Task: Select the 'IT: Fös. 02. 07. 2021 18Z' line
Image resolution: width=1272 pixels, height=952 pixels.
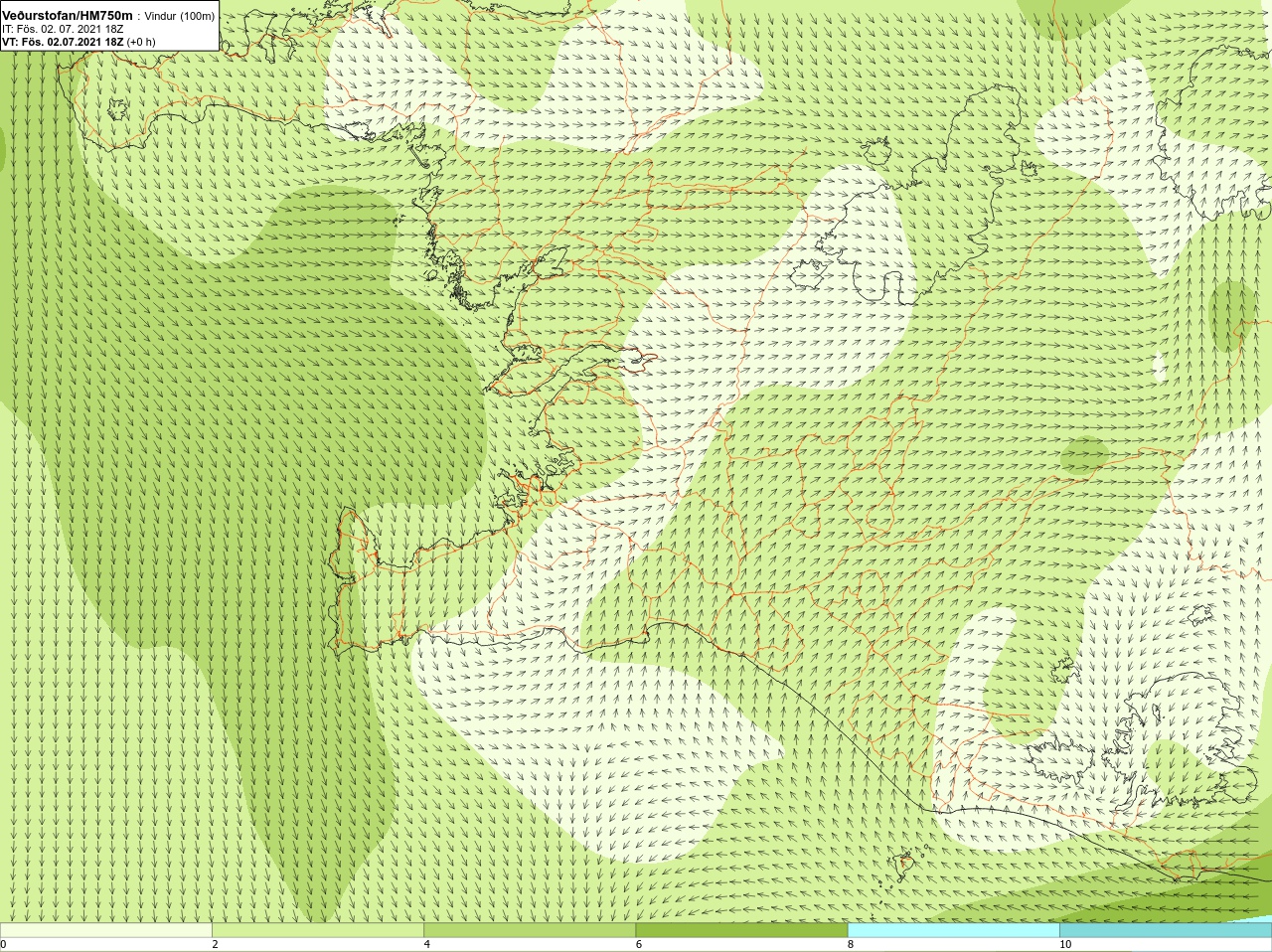Action: point(63,29)
